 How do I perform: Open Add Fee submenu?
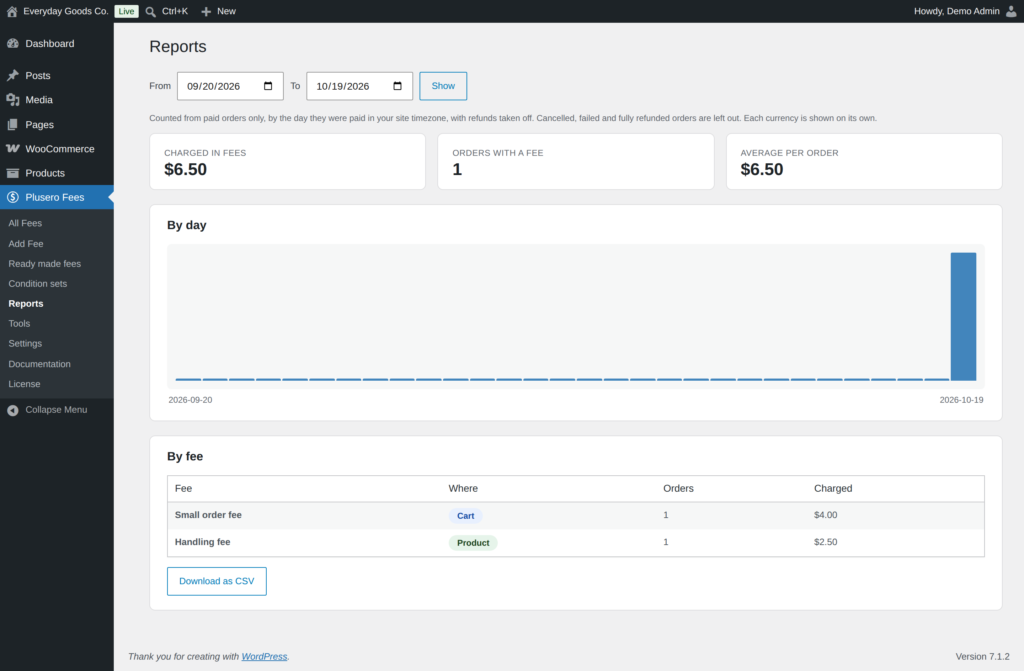[25, 243]
